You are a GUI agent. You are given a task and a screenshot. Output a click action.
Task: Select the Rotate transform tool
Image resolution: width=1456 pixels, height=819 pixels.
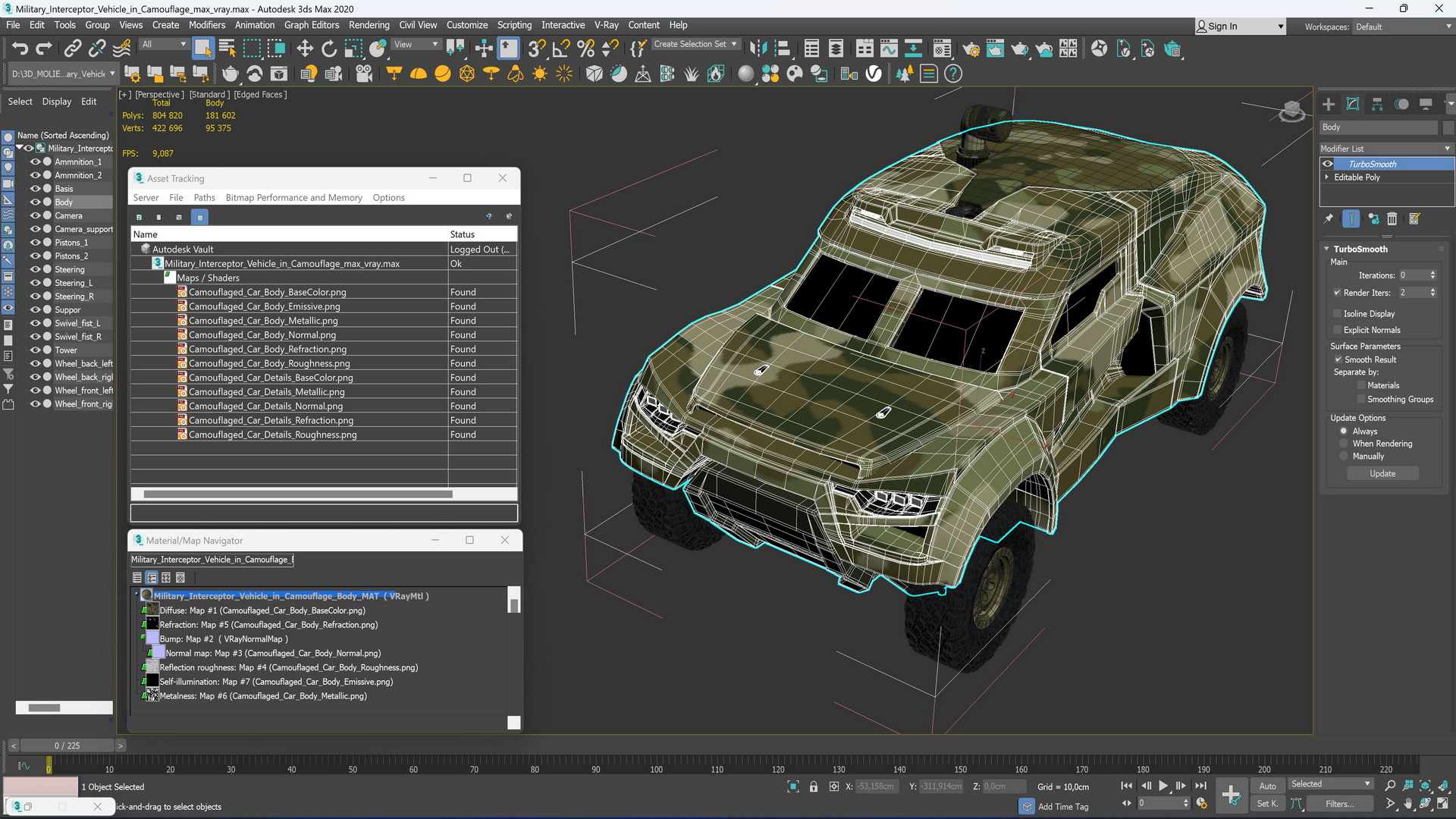pyautogui.click(x=329, y=49)
